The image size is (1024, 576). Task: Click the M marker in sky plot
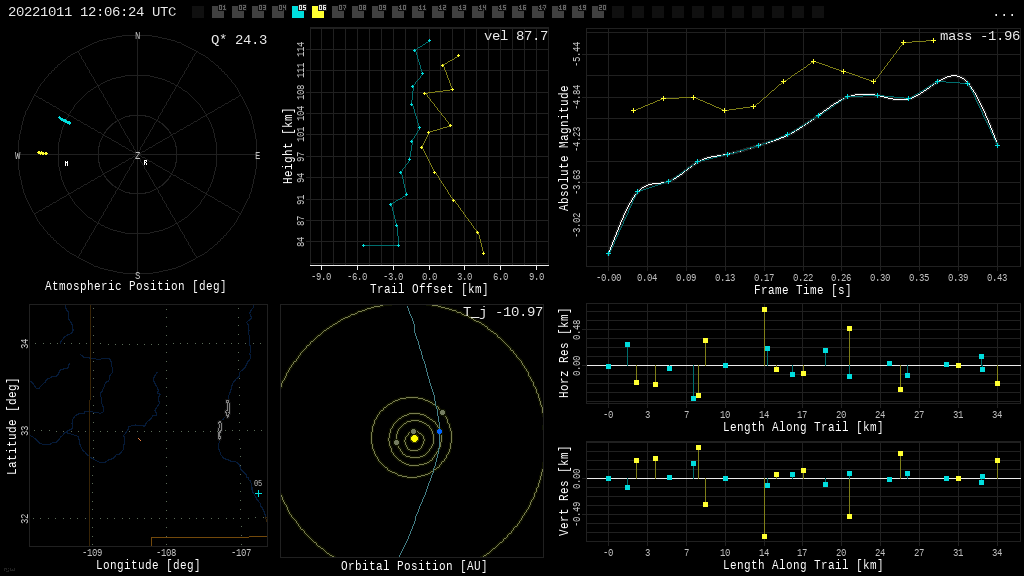coord(67,163)
